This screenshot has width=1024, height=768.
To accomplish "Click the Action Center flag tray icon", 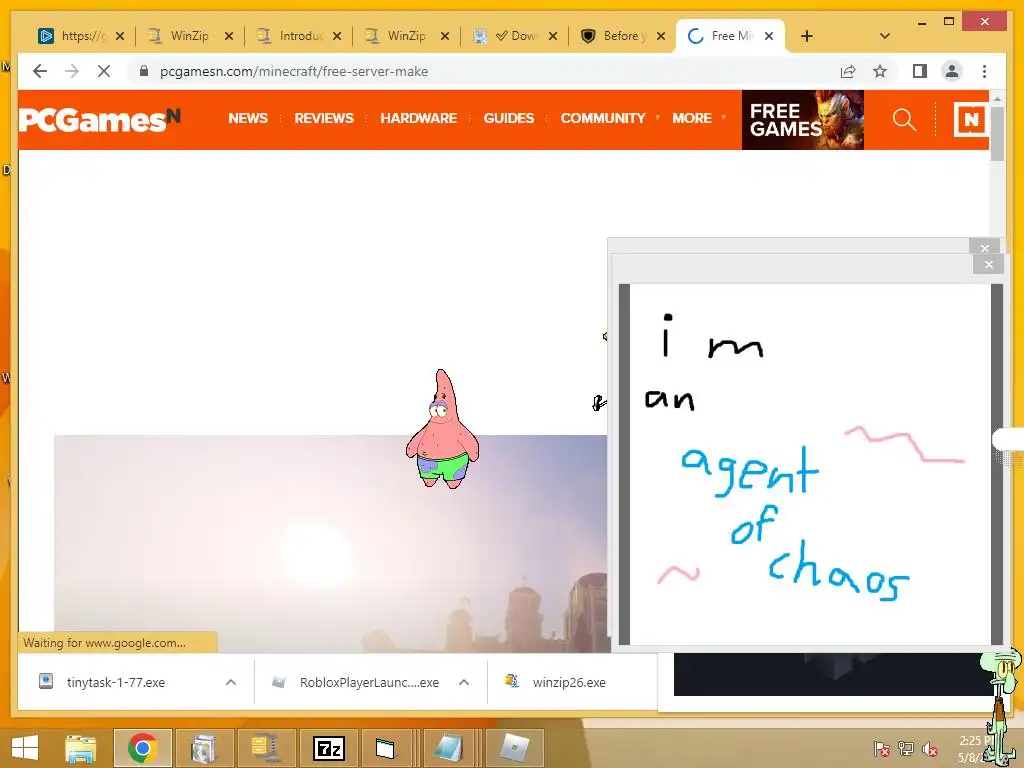I will point(881,749).
